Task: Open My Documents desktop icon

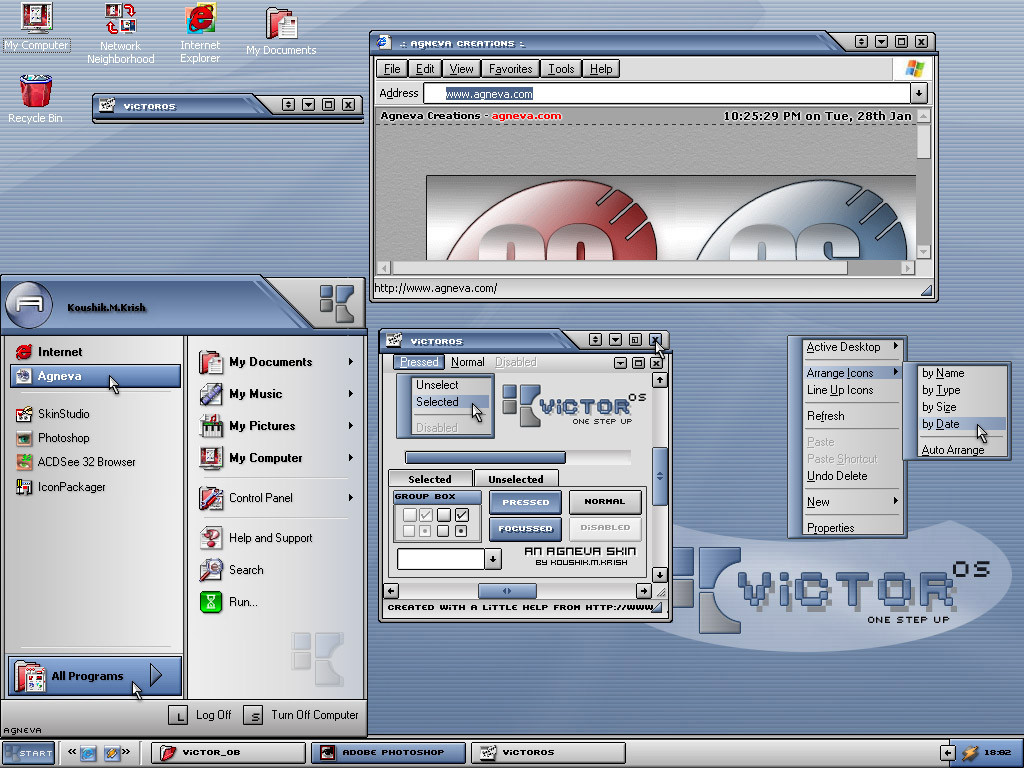Action: tap(281, 32)
